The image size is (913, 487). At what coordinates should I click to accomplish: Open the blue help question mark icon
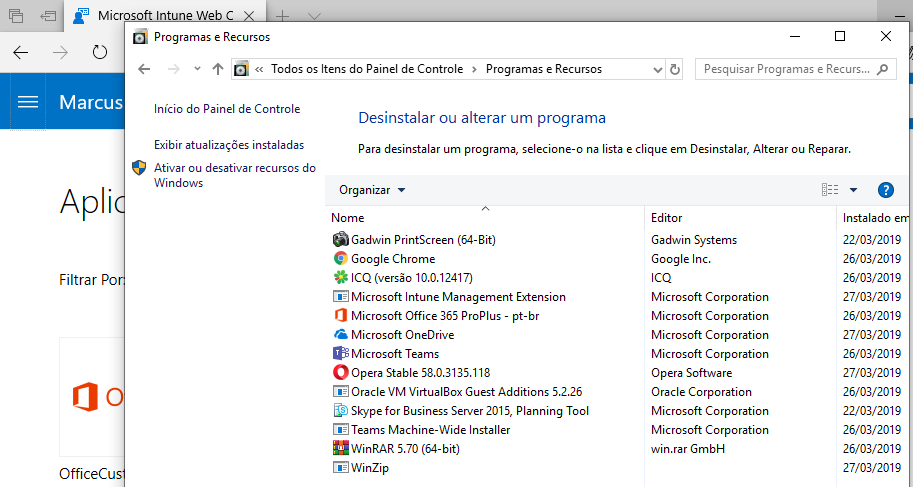click(885, 190)
